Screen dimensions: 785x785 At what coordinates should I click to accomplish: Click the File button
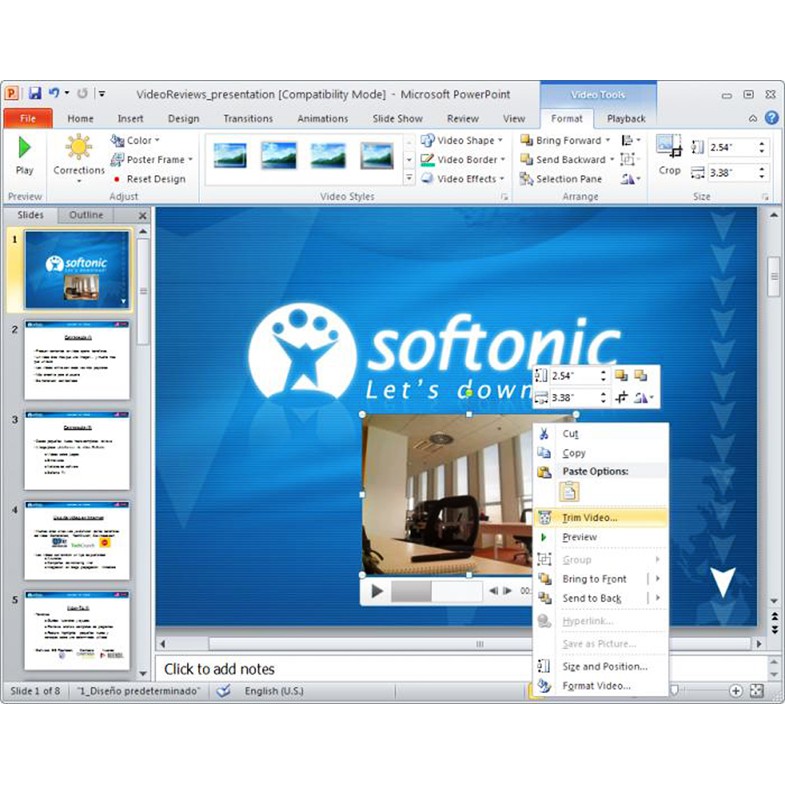click(x=27, y=118)
